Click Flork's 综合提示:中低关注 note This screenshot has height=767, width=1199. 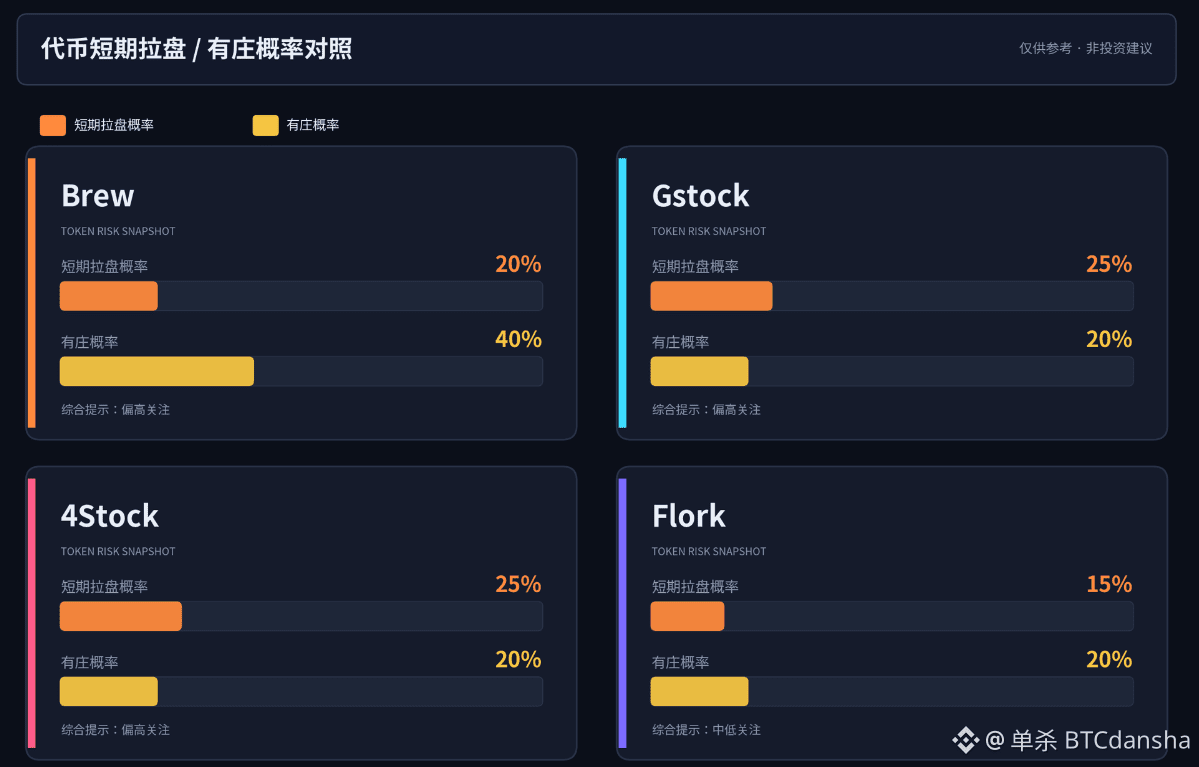click(x=707, y=730)
